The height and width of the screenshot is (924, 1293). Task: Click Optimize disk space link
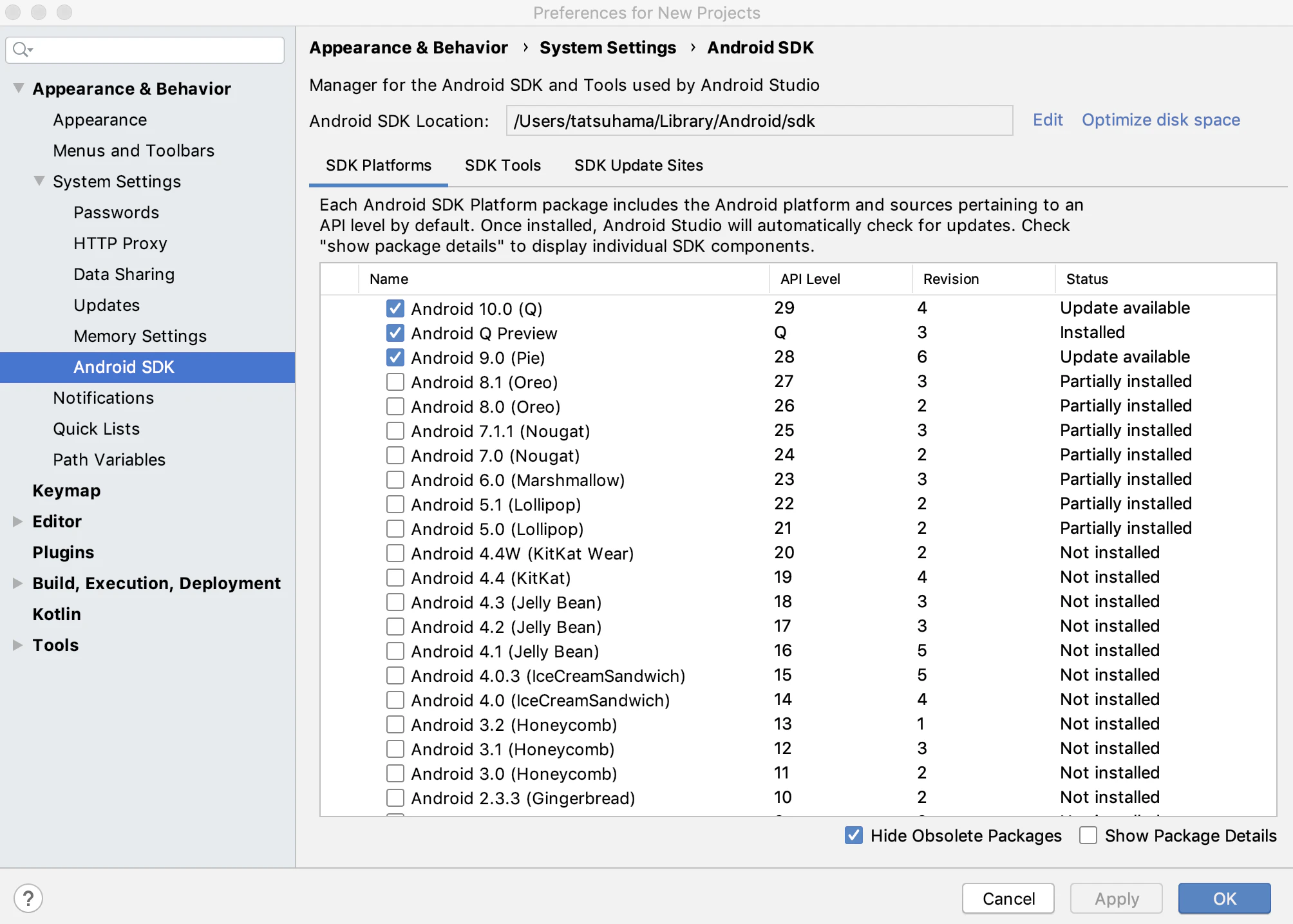click(1160, 120)
